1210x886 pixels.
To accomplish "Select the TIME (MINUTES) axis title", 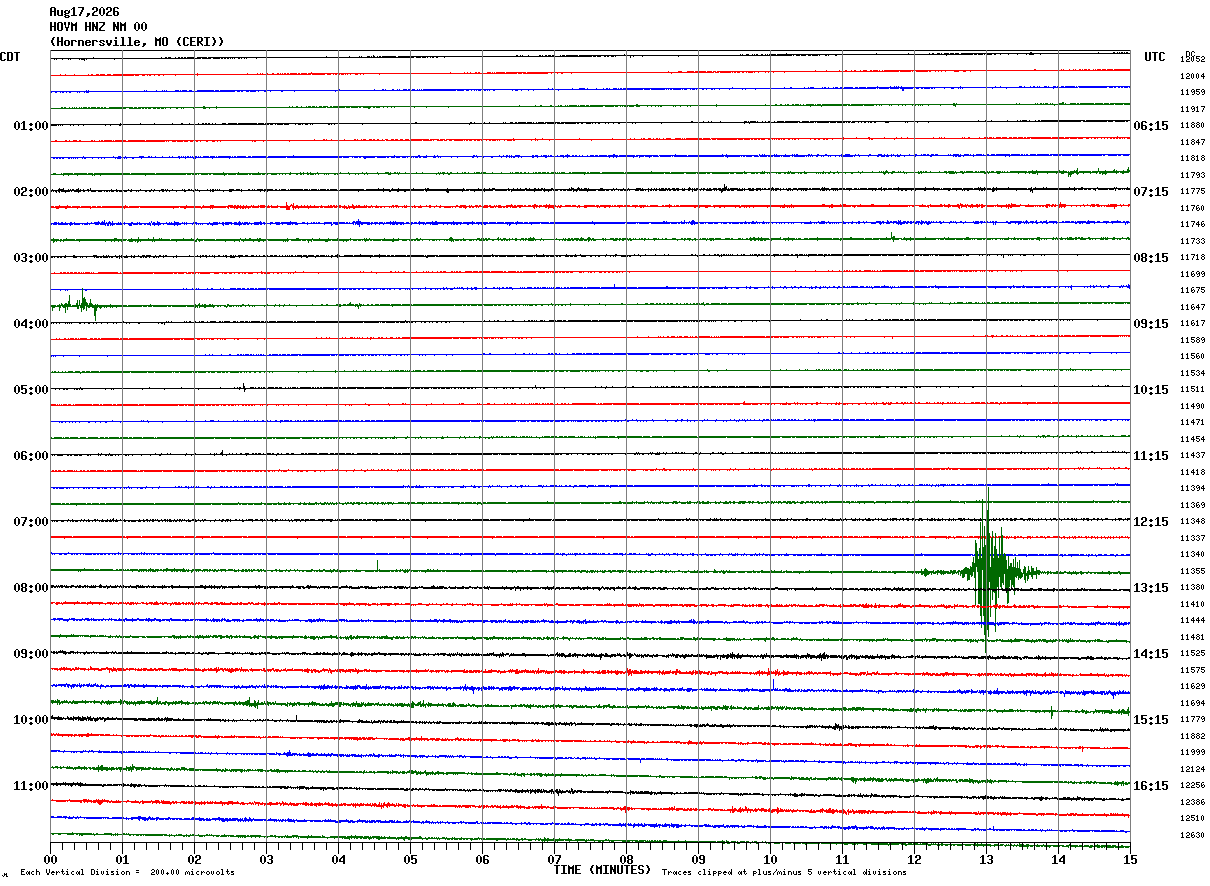I will [602, 870].
